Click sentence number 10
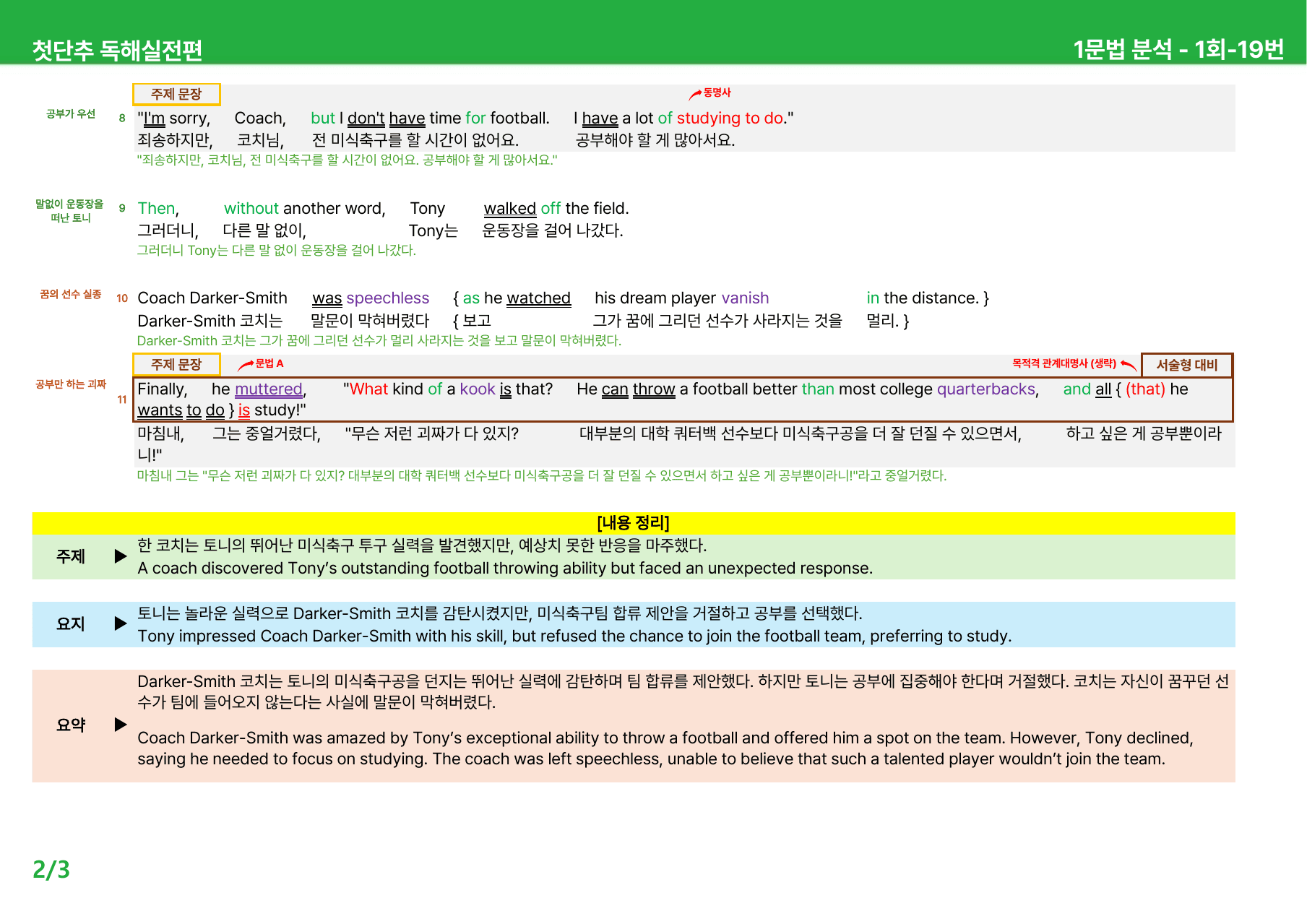 click(x=122, y=298)
